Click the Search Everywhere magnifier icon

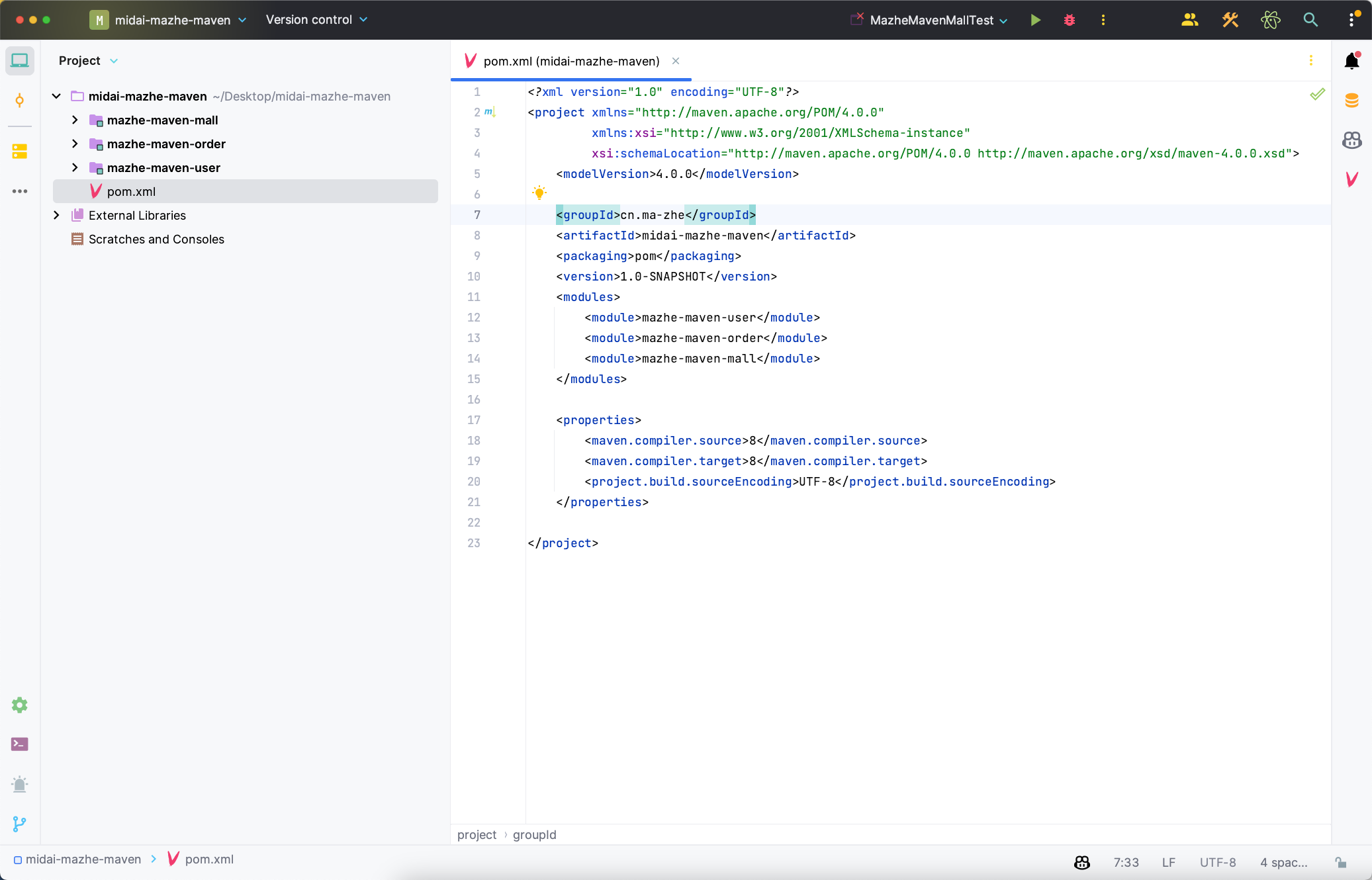1310,20
